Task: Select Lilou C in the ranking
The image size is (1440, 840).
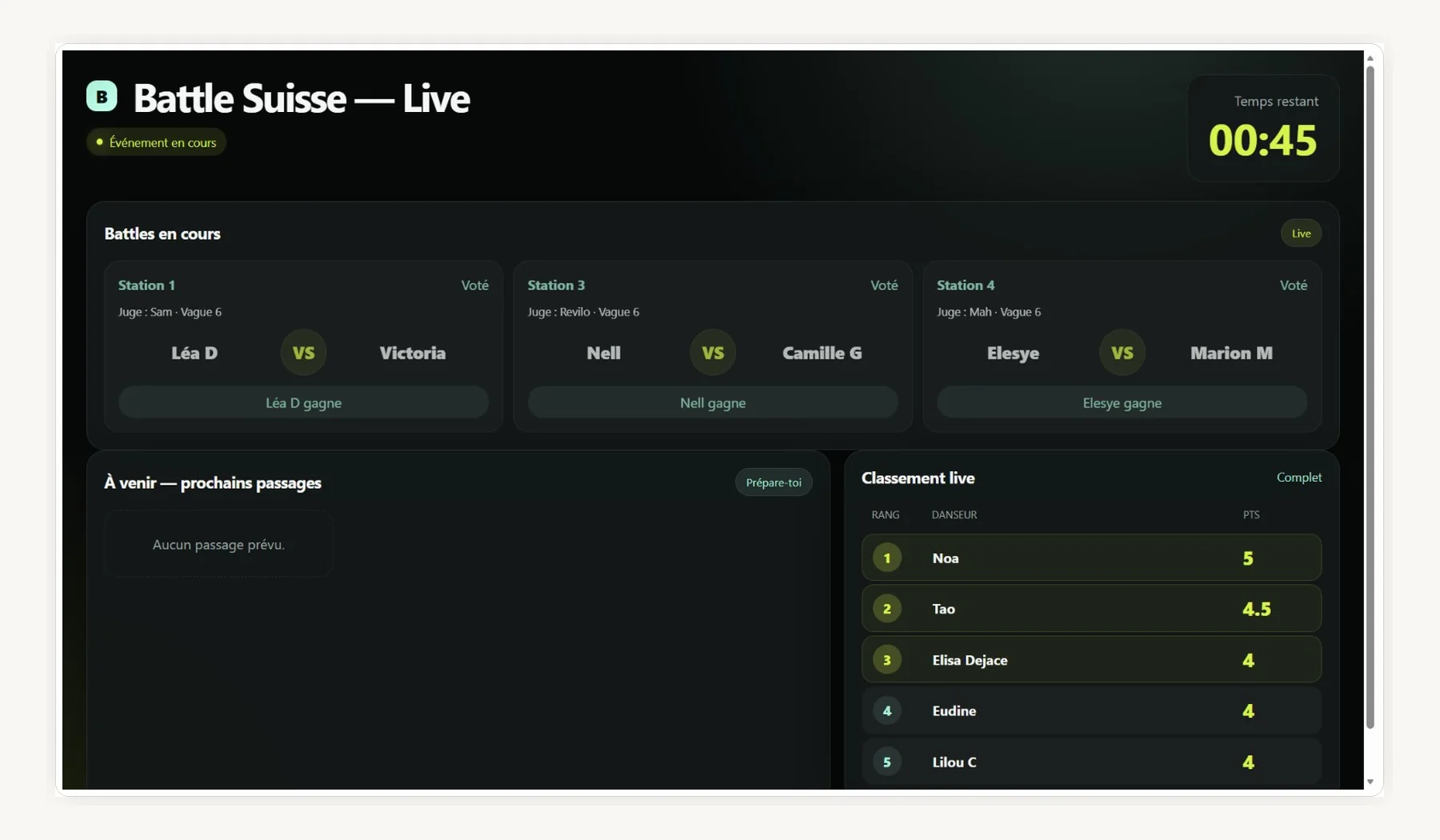Action: (954, 762)
